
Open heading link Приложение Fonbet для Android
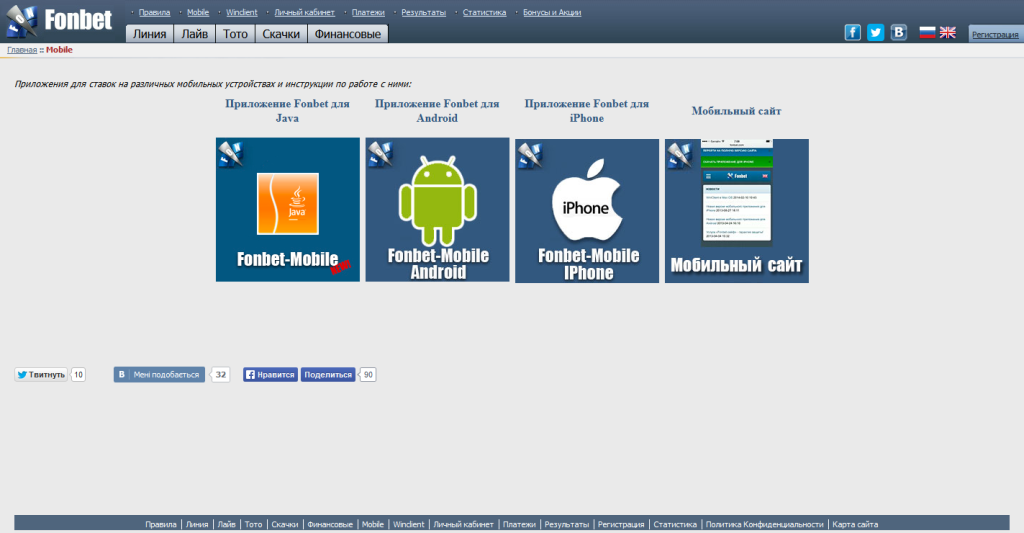point(437,111)
